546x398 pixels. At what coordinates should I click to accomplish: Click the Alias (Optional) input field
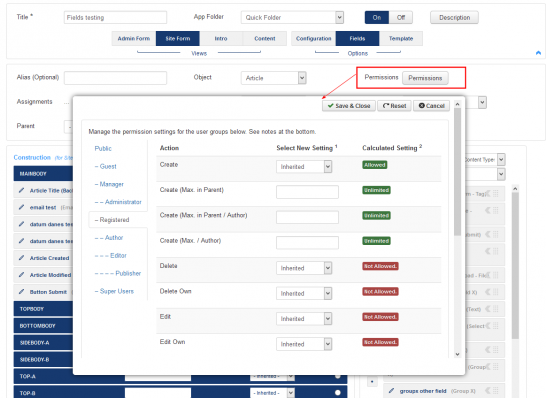click(x=115, y=78)
